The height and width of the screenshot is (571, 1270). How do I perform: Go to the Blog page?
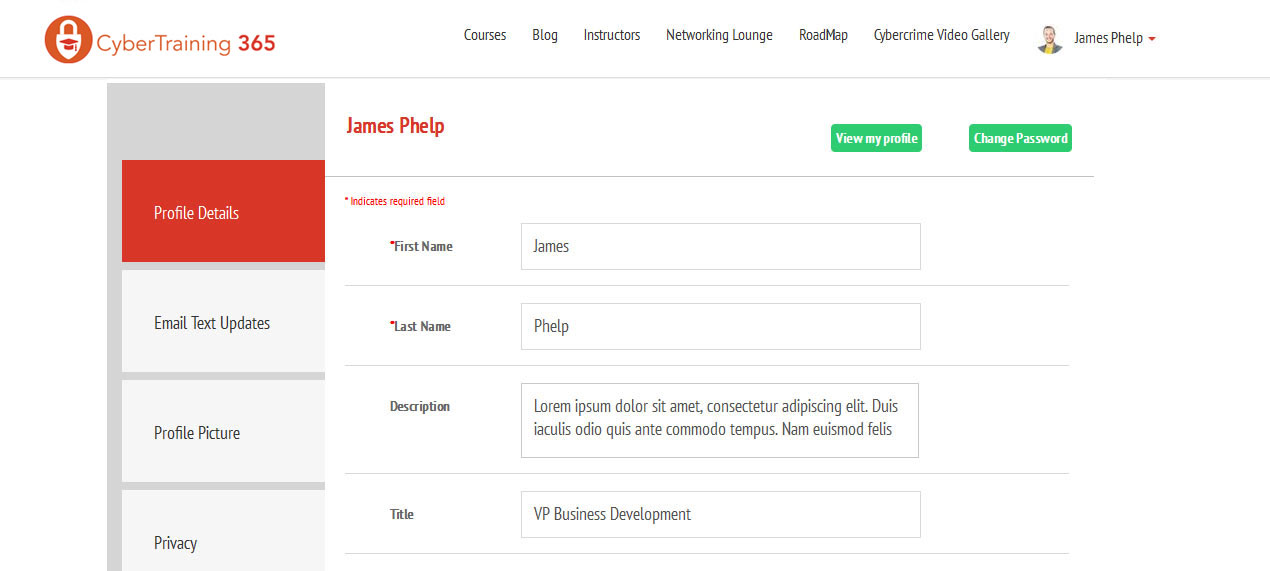pos(545,35)
